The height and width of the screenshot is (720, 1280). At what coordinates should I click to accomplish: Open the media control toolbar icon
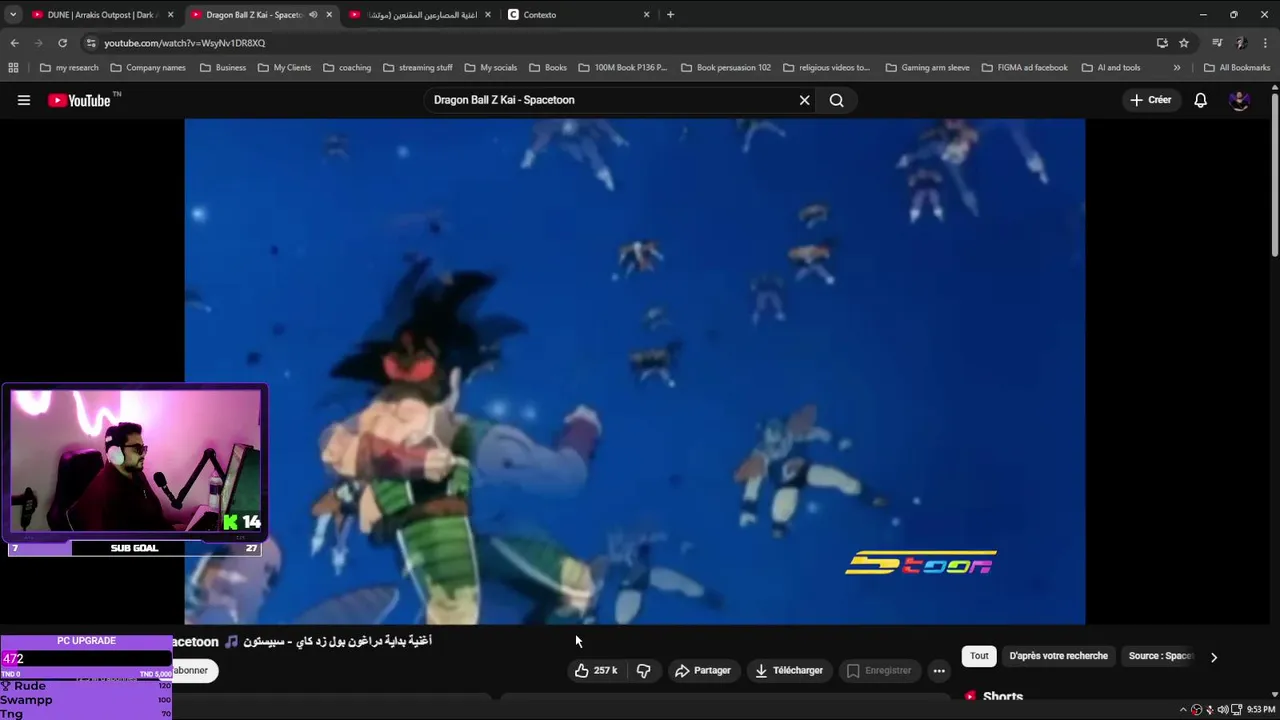pyautogui.click(x=1217, y=43)
